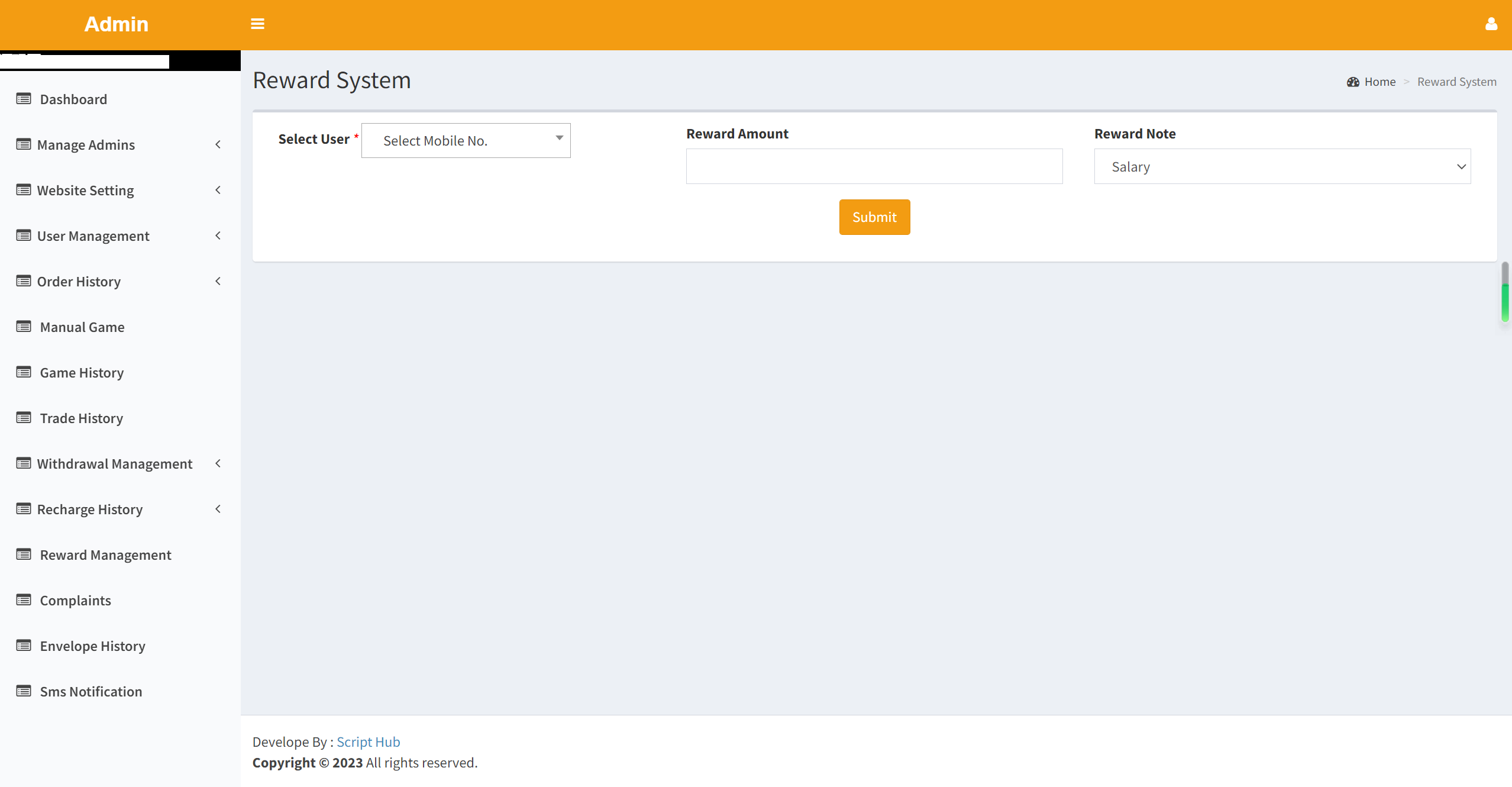Viewport: 1512px width, 787px height.
Task: Expand the Manage Admins submenu chevron
Action: (218, 144)
